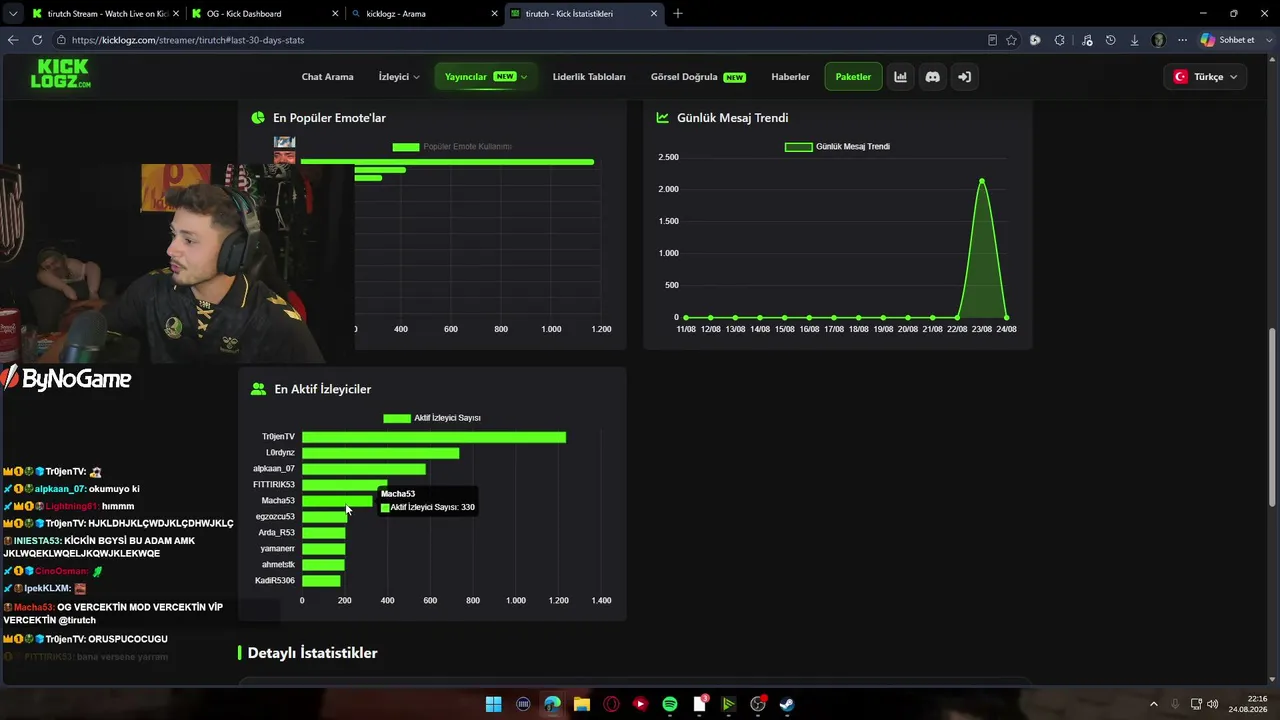Open the browser downloads icon
Image resolution: width=1280 pixels, height=720 pixels.
click(1134, 40)
